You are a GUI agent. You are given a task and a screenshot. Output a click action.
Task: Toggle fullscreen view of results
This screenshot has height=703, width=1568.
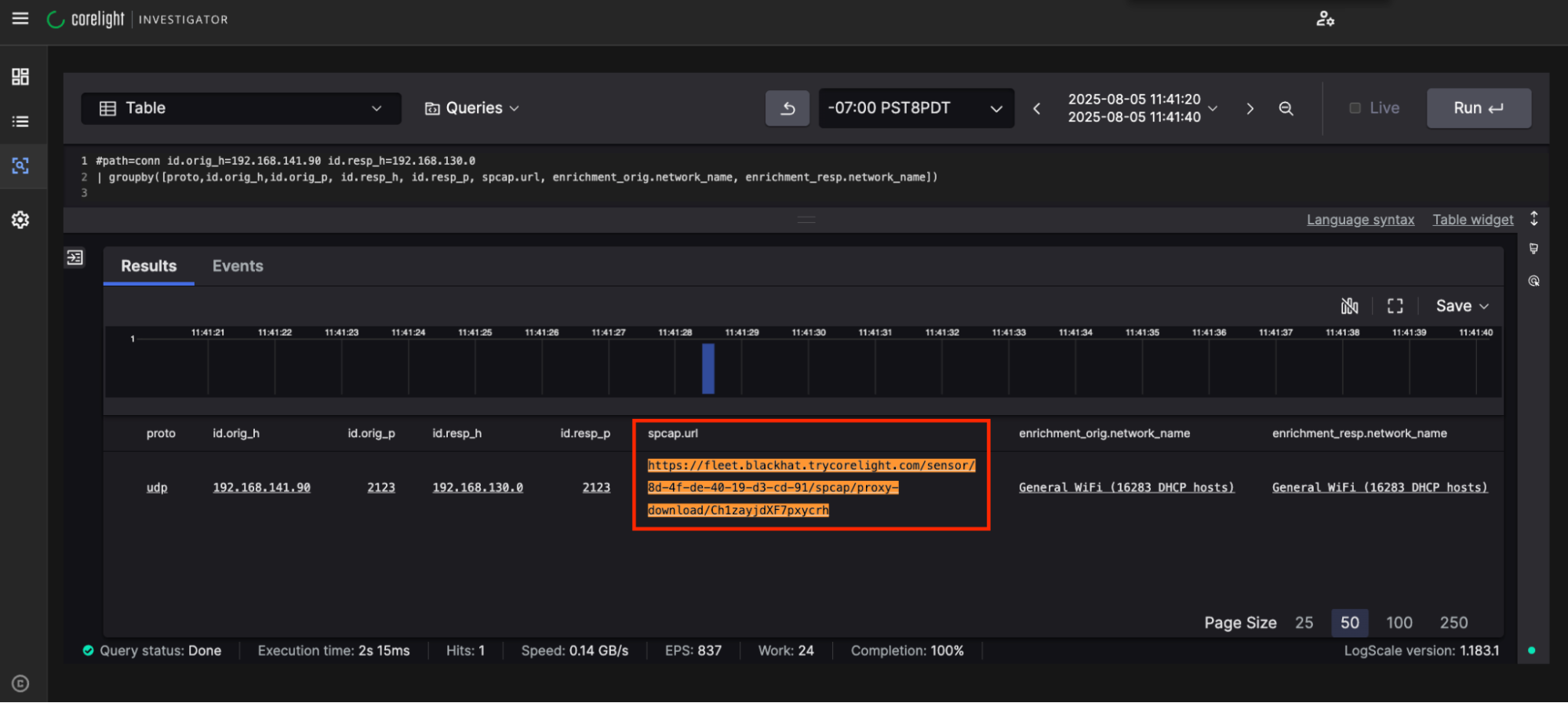tap(1395, 306)
